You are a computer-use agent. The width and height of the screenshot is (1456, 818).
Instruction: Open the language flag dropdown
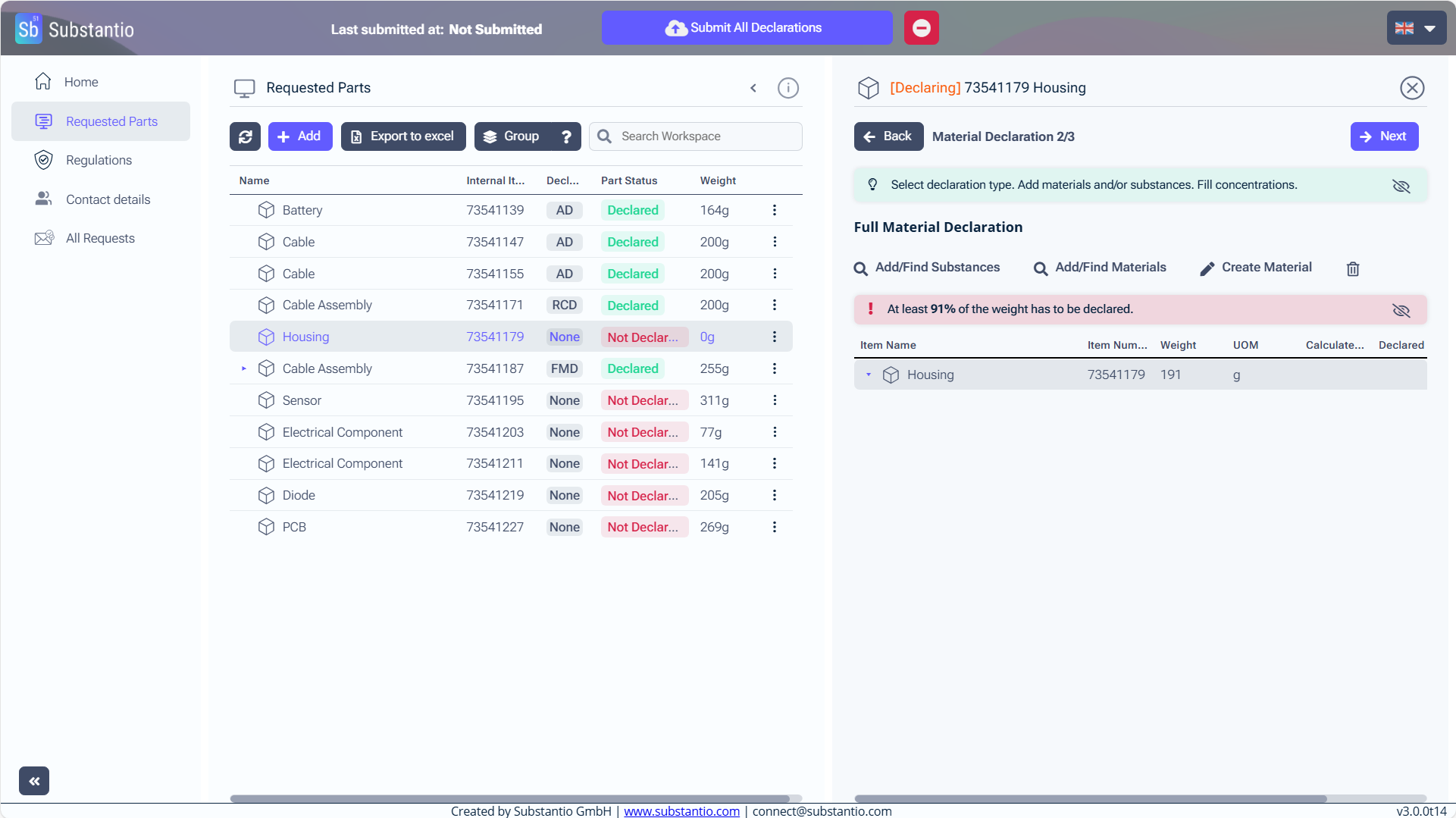coord(1415,28)
